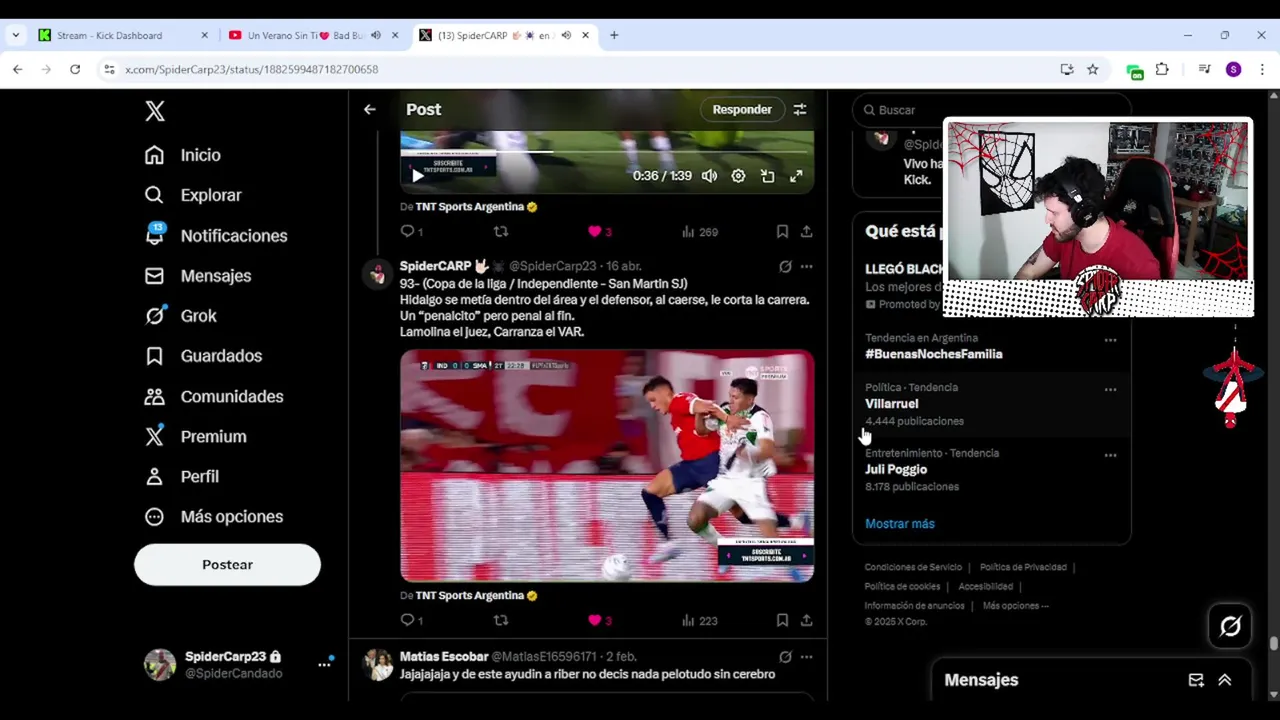Open Más opciones footer link
The width and height of the screenshot is (1280, 720).
tap(1015, 605)
